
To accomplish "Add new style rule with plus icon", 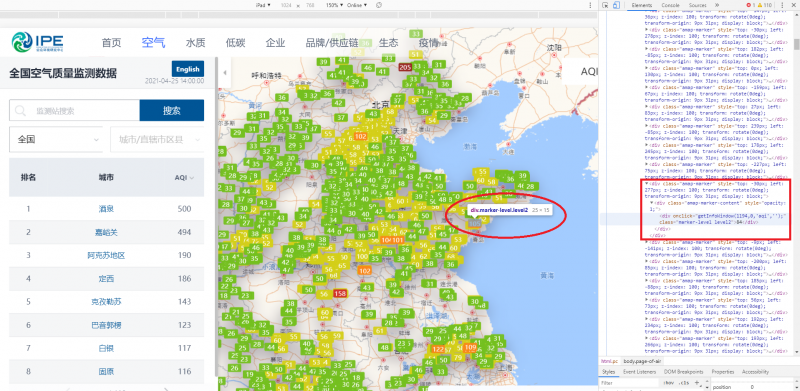I will pos(697,382).
